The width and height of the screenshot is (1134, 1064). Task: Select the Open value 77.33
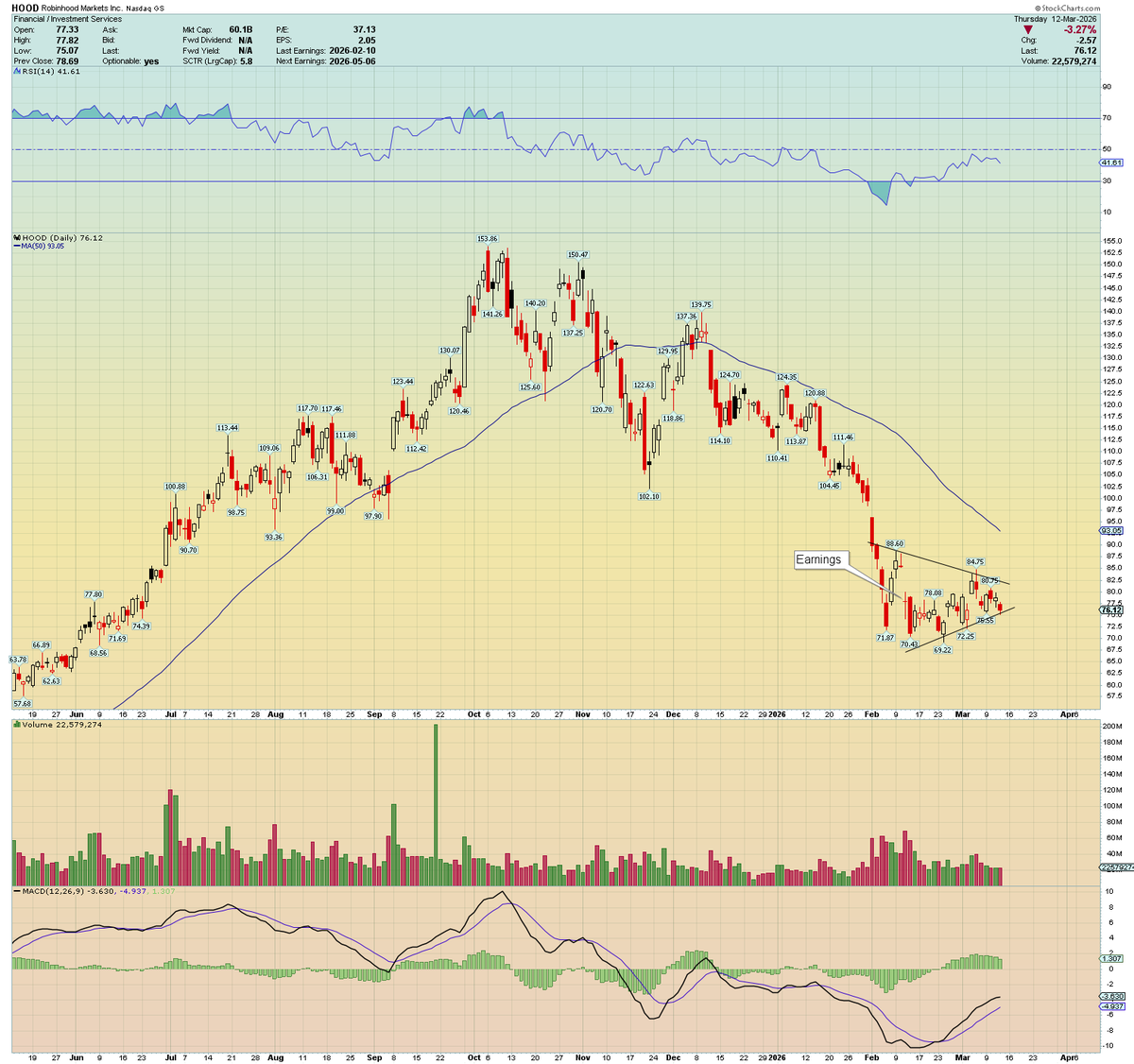[x=67, y=29]
